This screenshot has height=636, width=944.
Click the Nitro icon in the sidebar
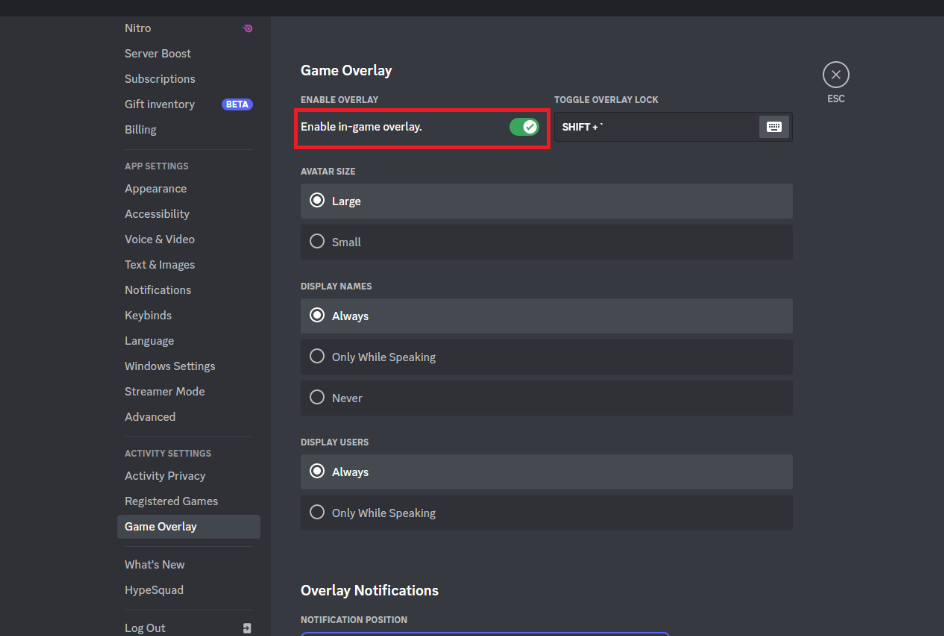coord(247,28)
